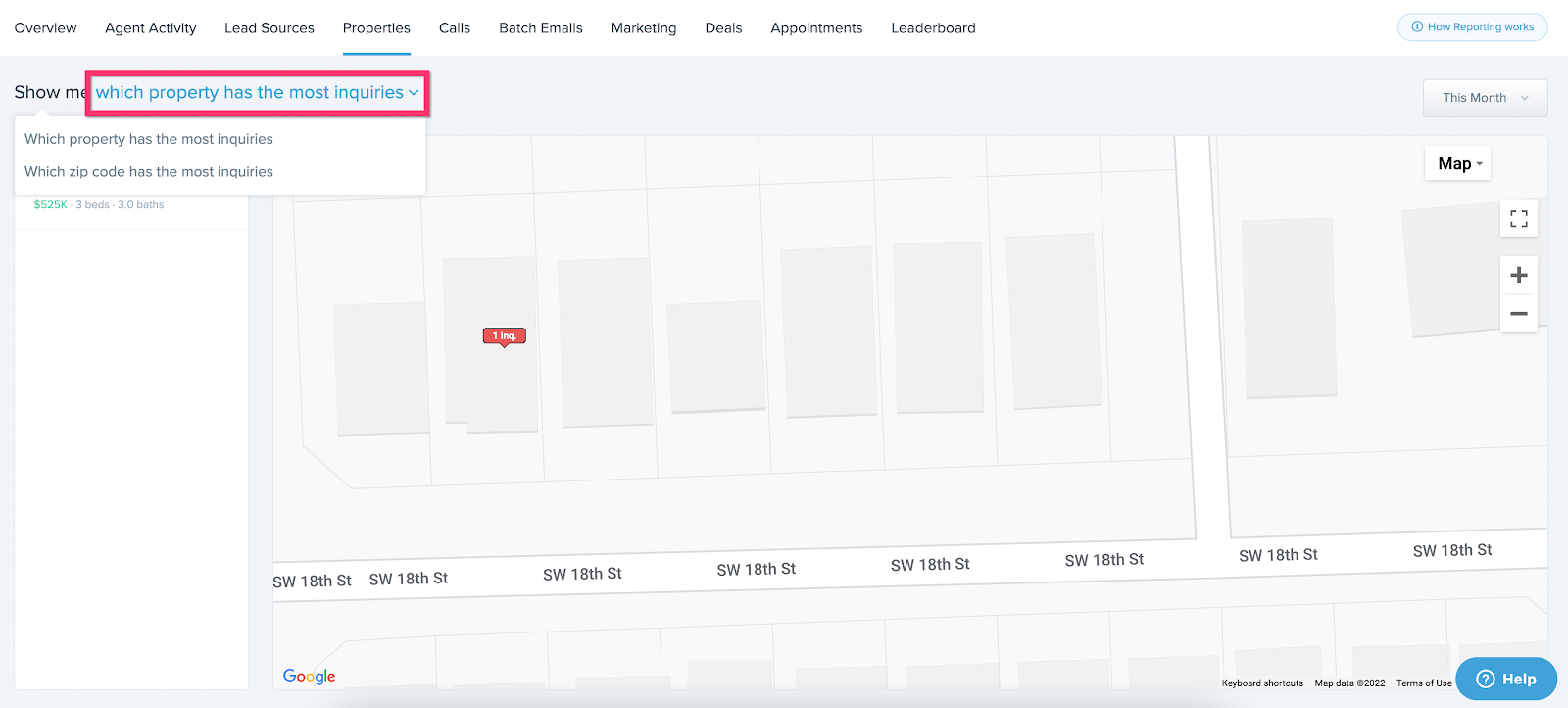Toggle fullscreen map view icon

1519,219
